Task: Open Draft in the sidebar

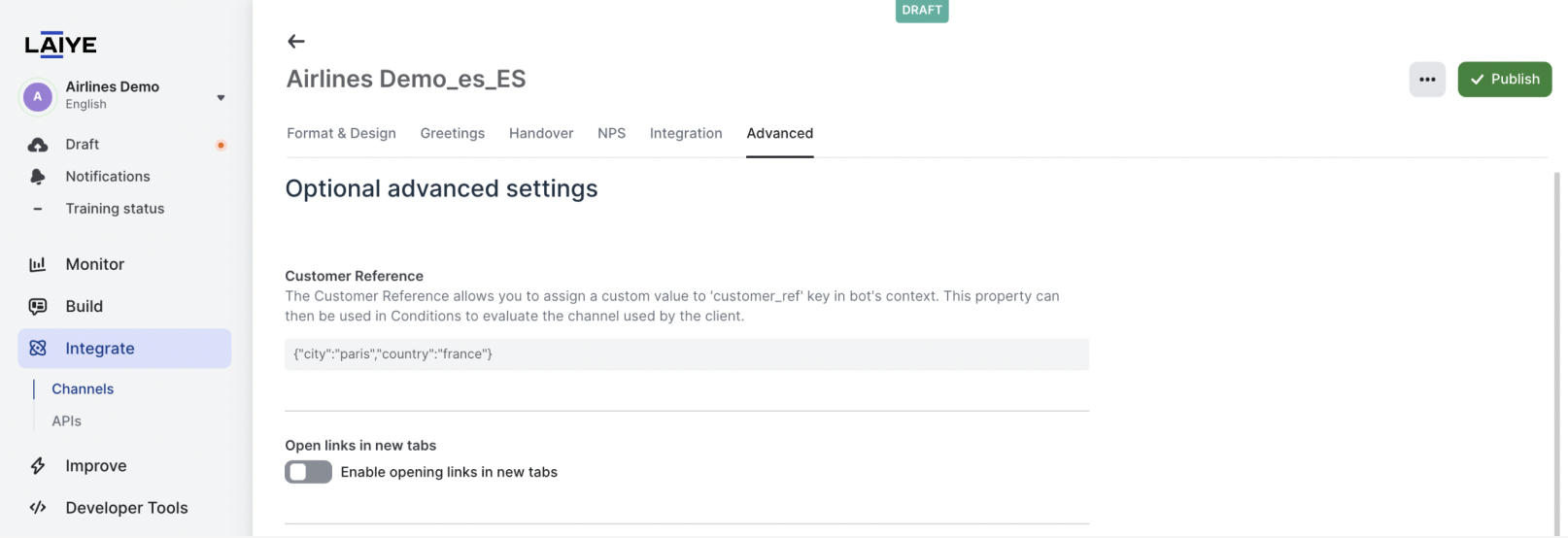Action: [x=83, y=144]
